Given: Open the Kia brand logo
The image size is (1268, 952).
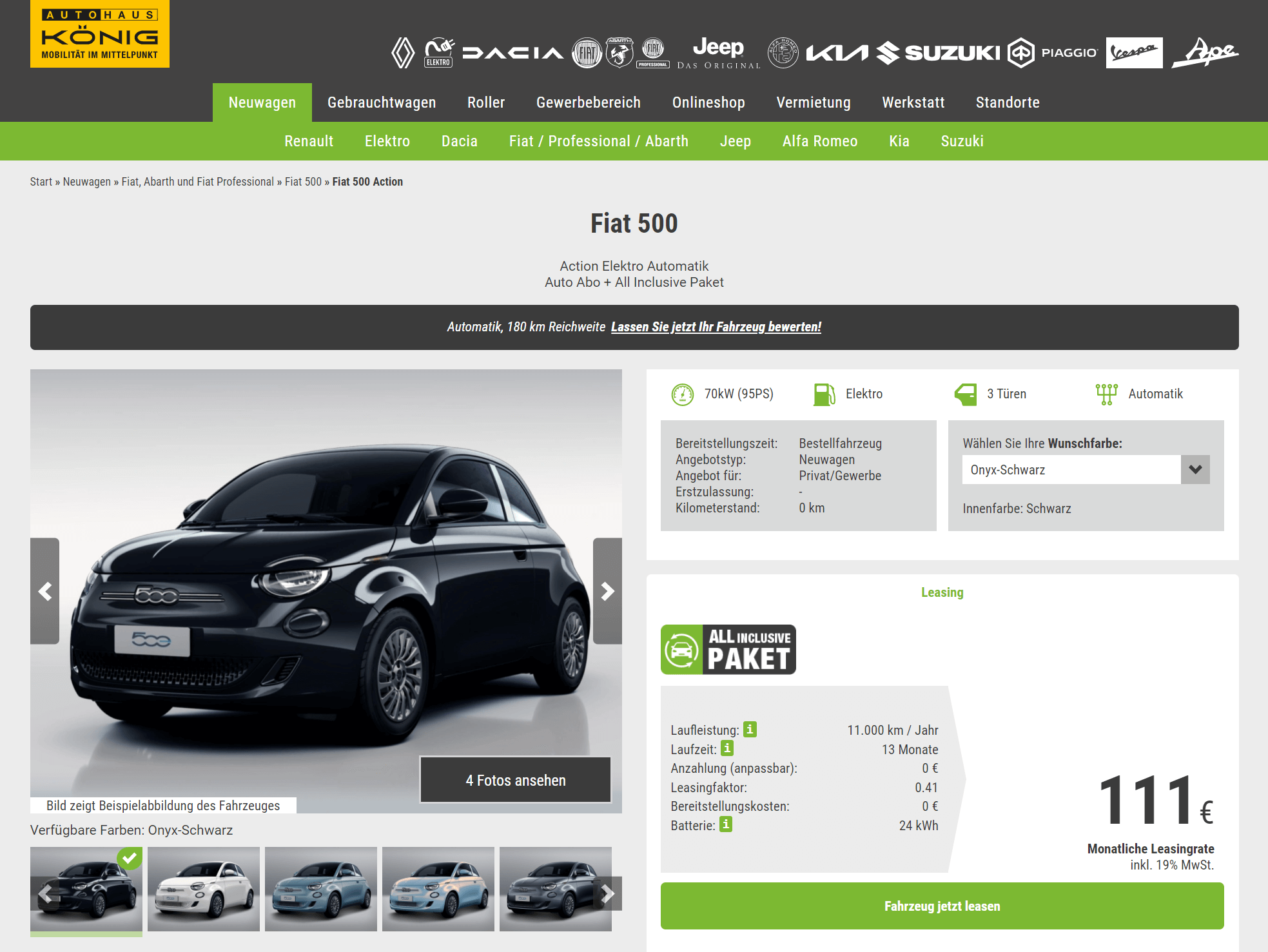Looking at the screenshot, I should click(x=837, y=53).
